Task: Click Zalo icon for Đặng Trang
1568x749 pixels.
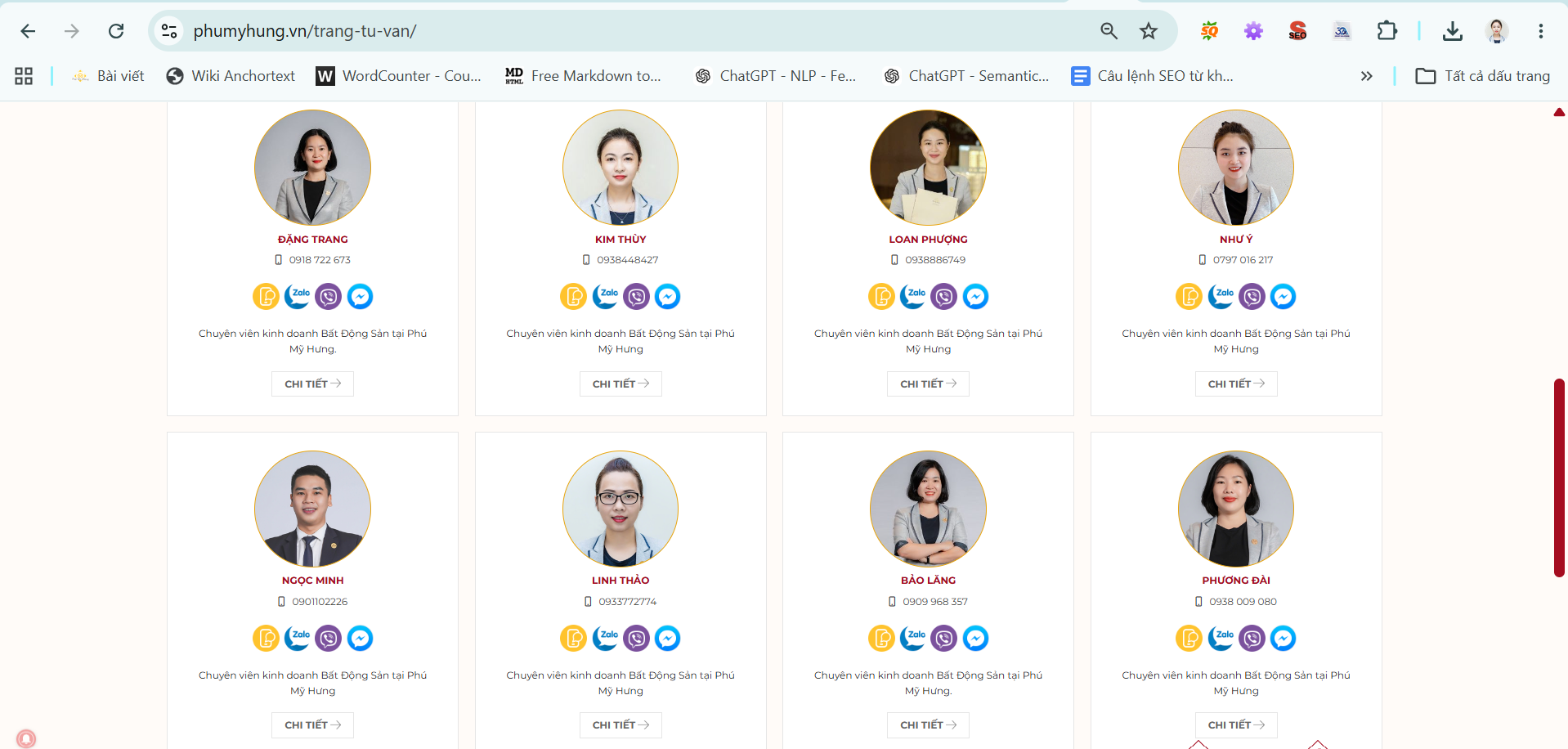Action: click(x=298, y=296)
